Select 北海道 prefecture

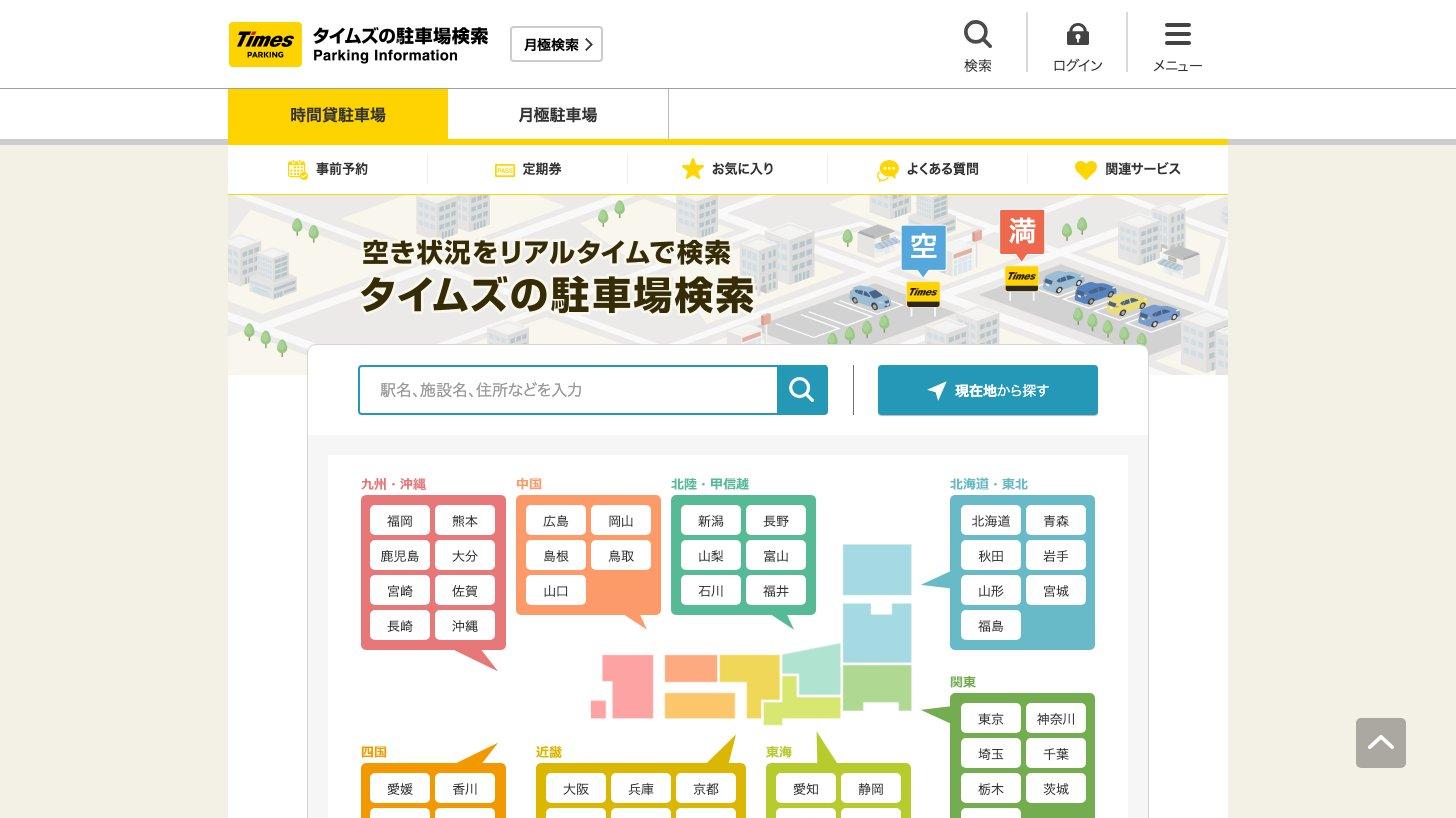click(x=991, y=521)
